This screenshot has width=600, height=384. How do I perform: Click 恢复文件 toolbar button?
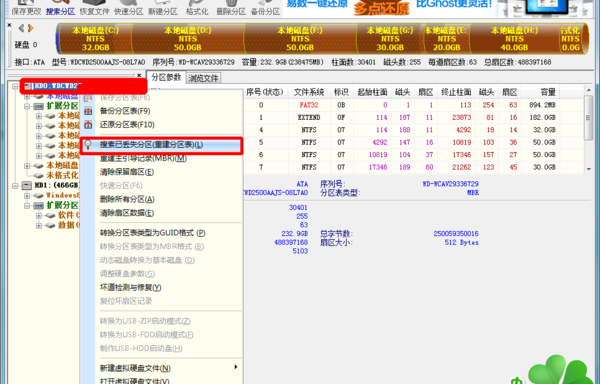click(95, 8)
